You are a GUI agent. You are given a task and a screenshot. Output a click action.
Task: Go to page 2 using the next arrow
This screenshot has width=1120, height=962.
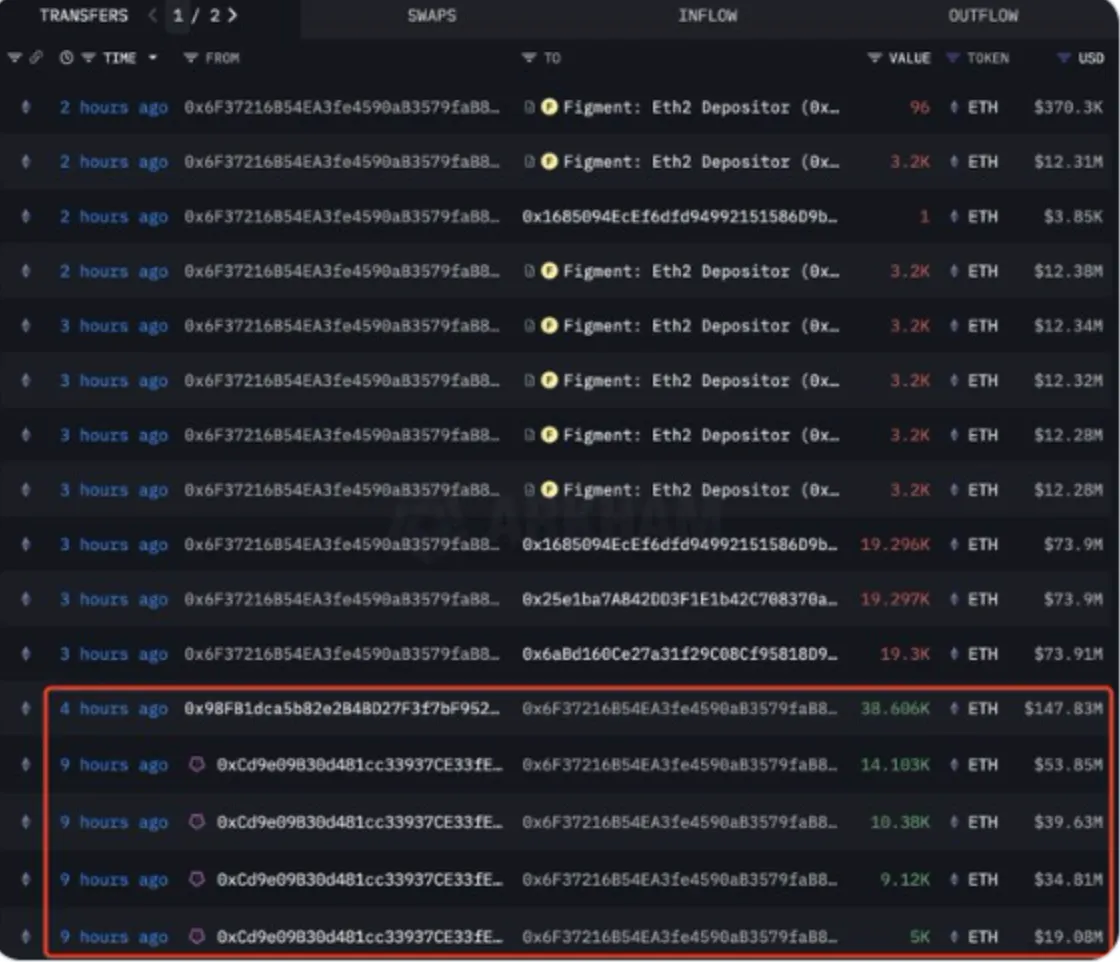tap(232, 15)
